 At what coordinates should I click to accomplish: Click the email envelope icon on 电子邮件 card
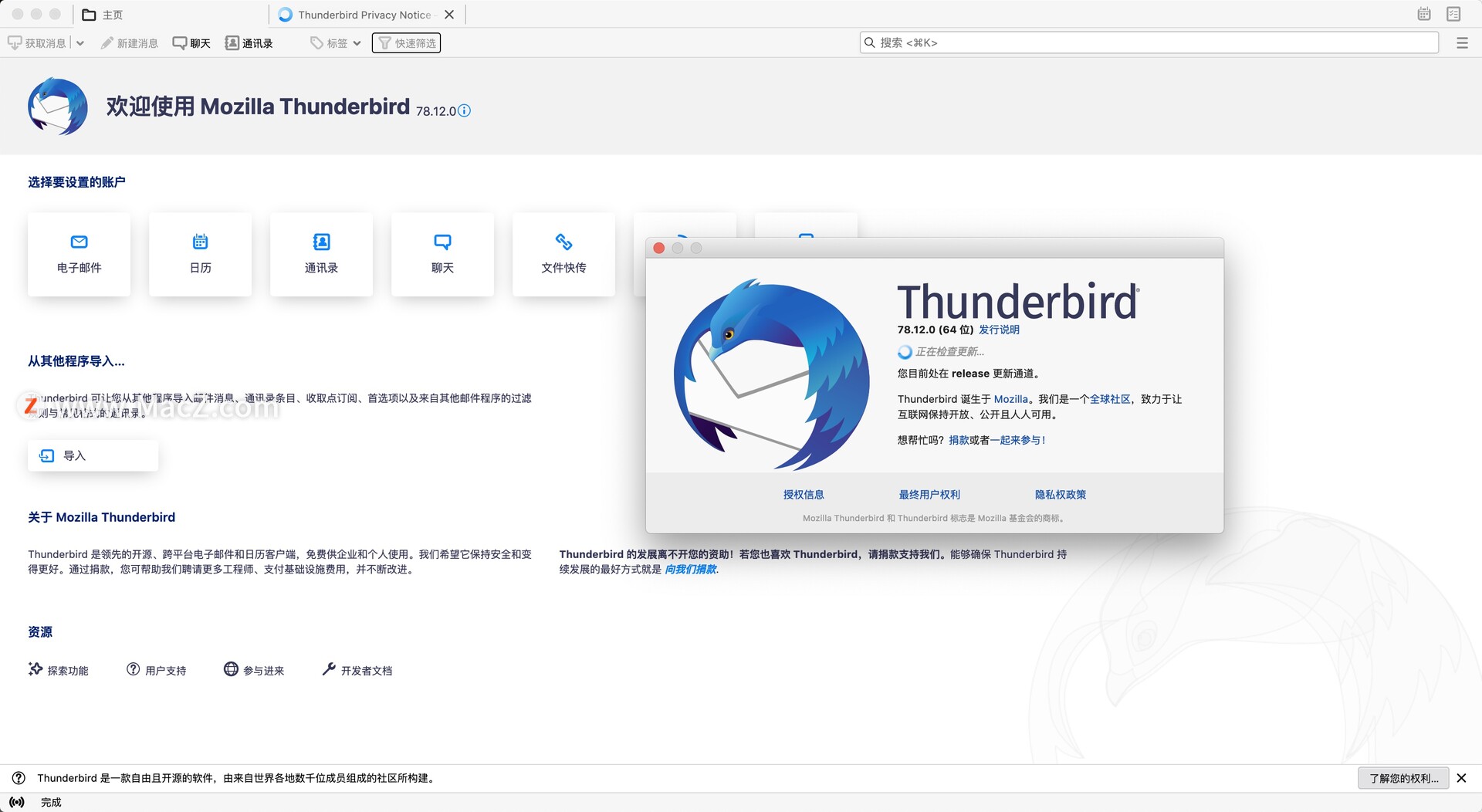[x=79, y=242]
